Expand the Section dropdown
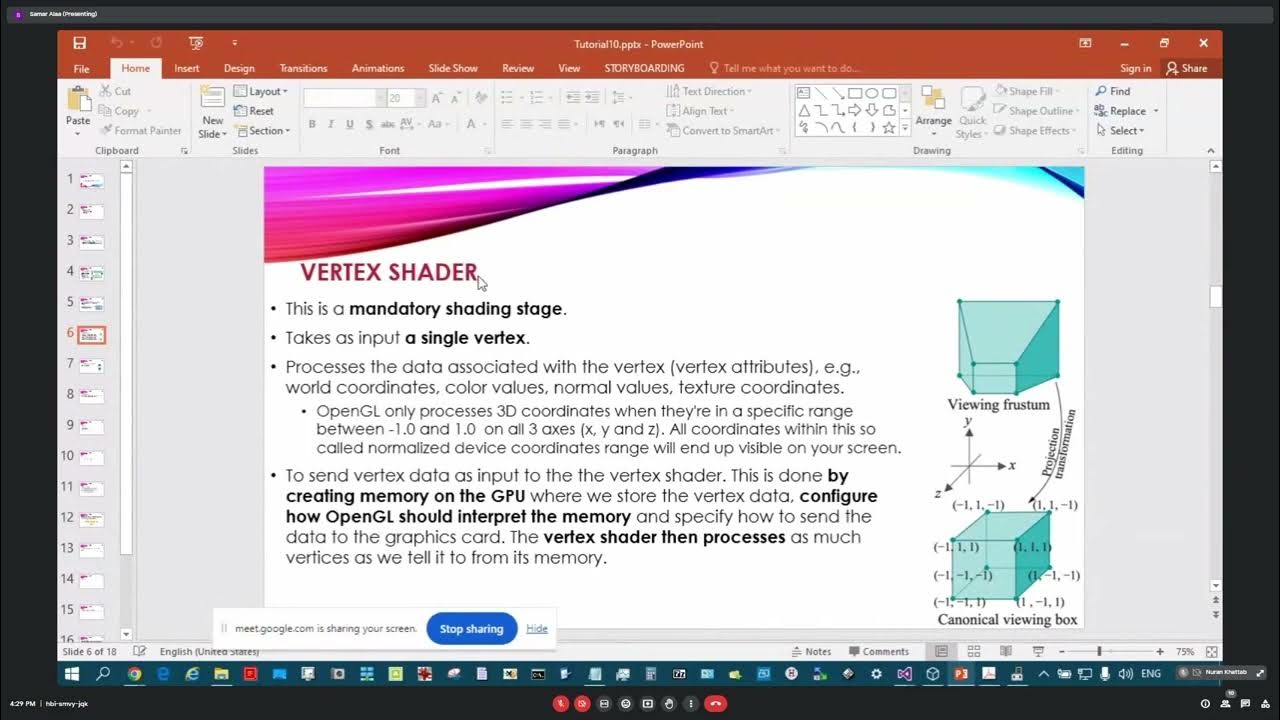This screenshot has height=720, width=1280. [x=262, y=131]
